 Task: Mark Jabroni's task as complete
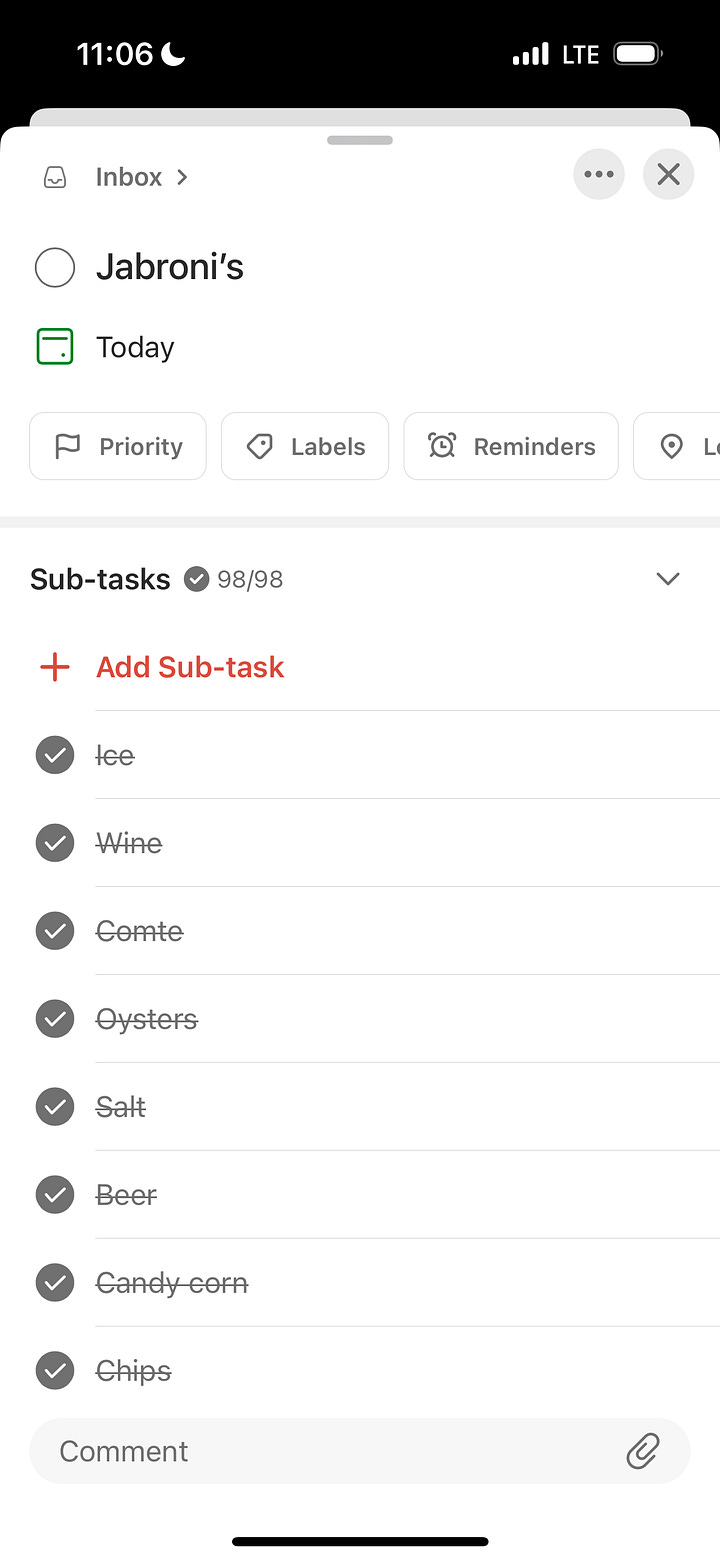click(55, 267)
